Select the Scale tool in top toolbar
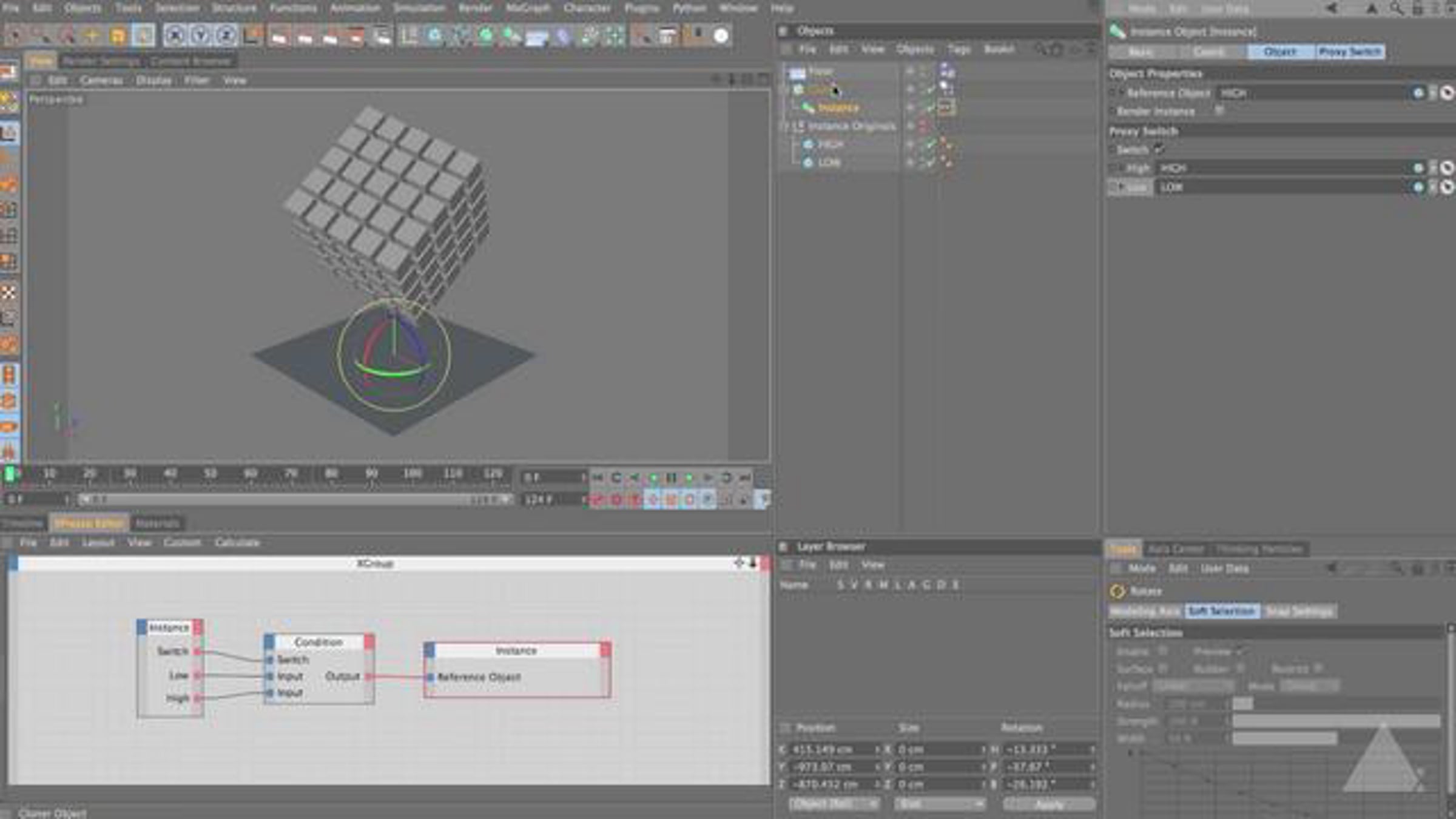 118,36
